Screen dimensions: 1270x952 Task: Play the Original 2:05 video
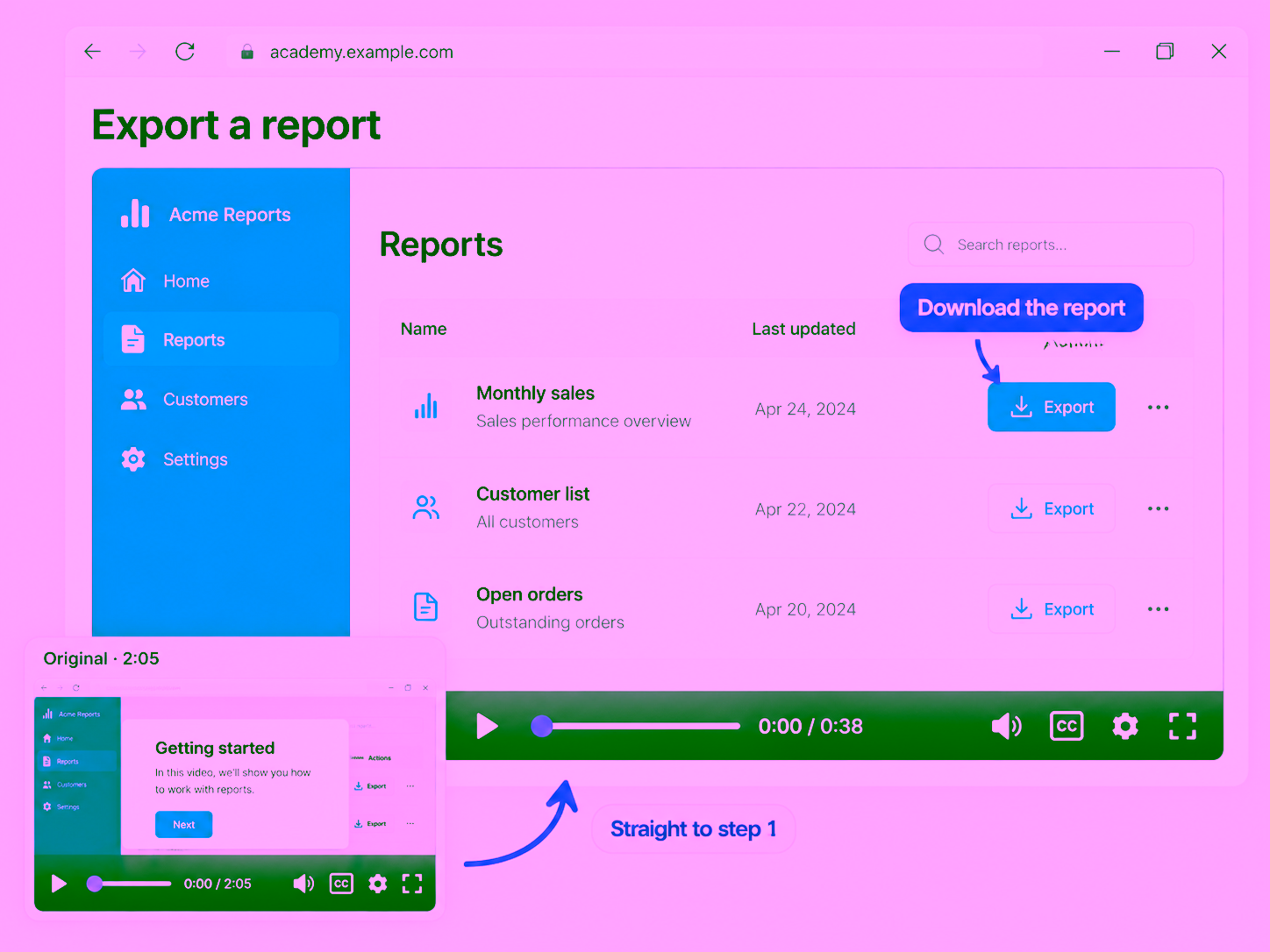pos(59,884)
